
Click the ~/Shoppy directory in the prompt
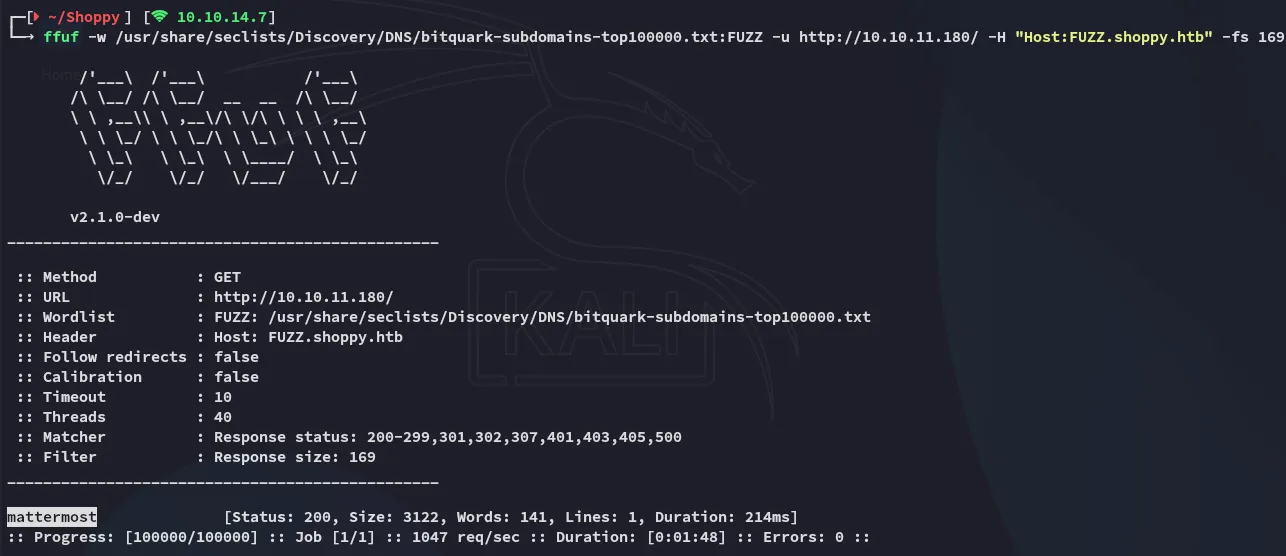tap(84, 17)
